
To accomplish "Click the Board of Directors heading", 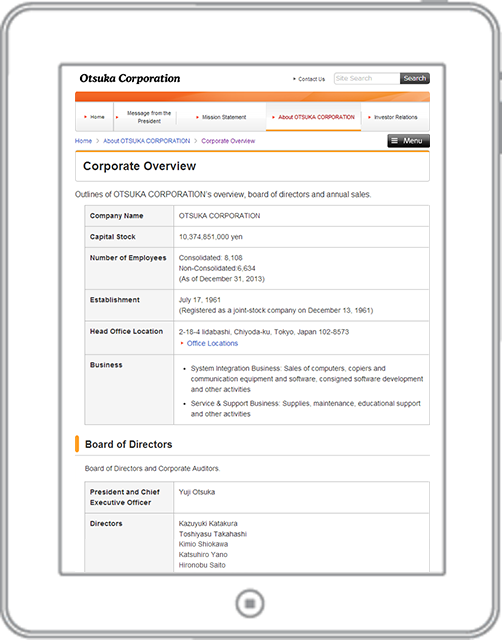I will pyautogui.click(x=129, y=444).
